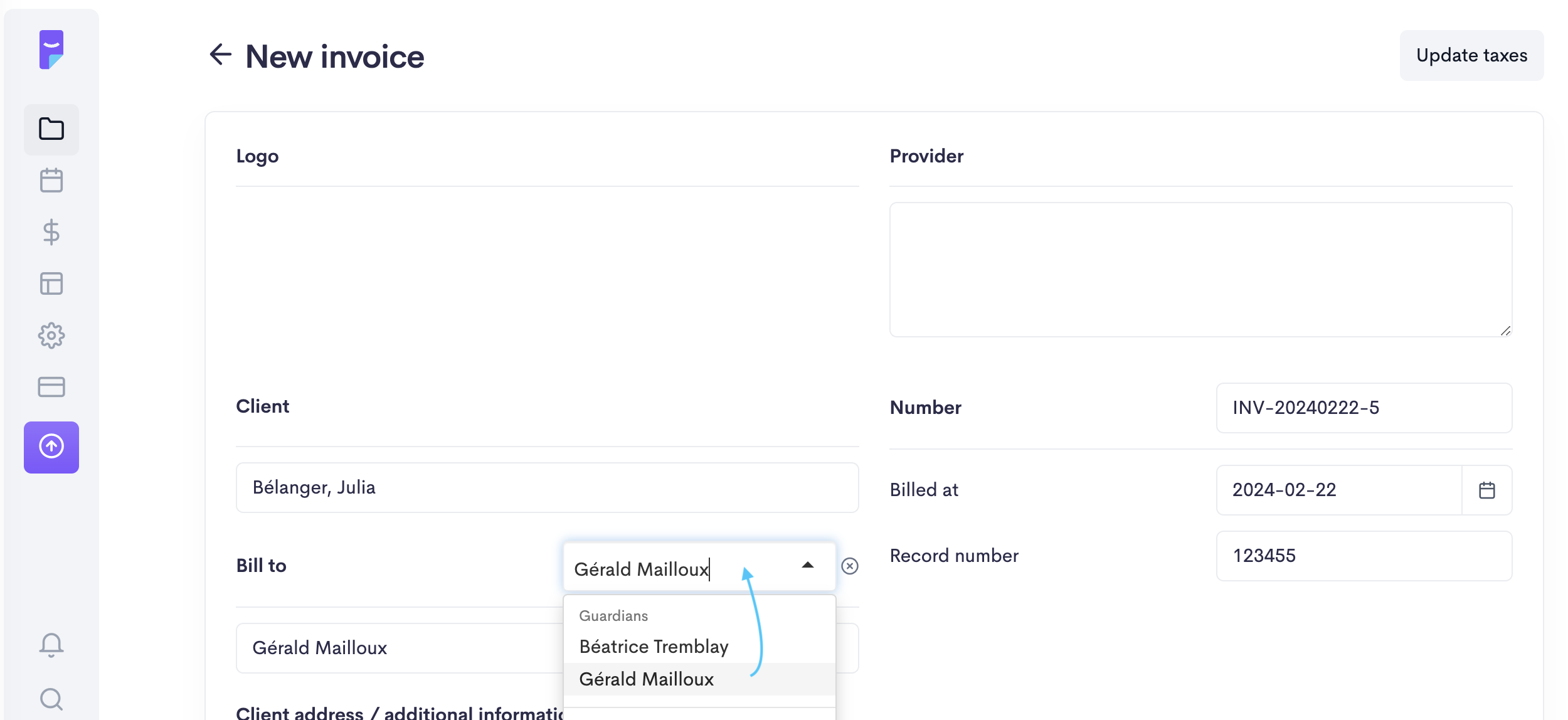Image resolution: width=1568 pixels, height=720 pixels.
Task: Open the calendar sidebar icon
Action: click(x=51, y=181)
